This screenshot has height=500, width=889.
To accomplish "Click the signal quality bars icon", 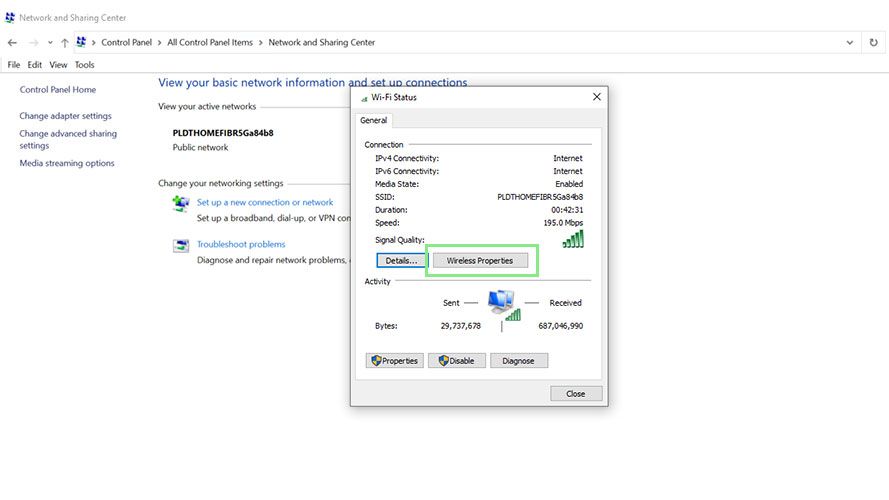I will (573, 239).
